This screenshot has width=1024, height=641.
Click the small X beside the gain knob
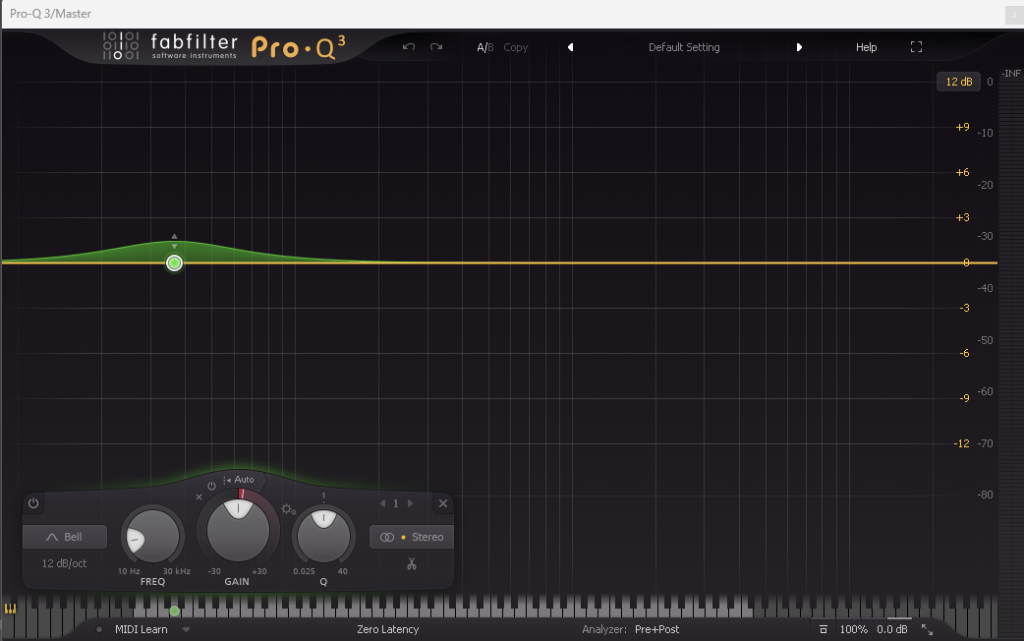(199, 497)
